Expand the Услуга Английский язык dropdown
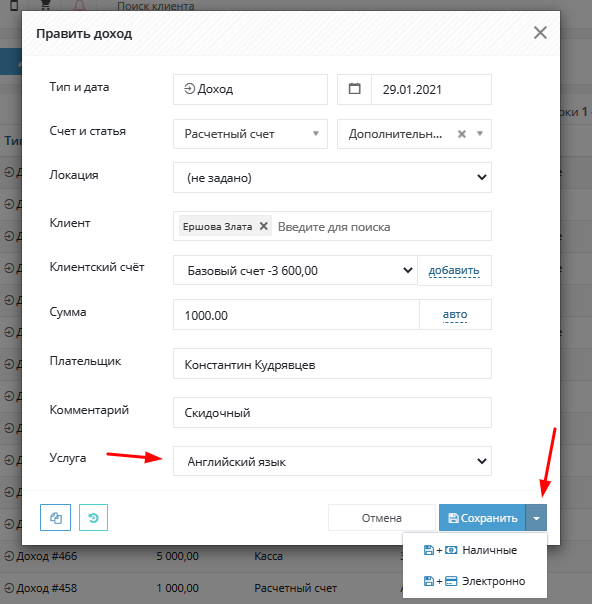This screenshot has height=604, width=592. tap(332, 461)
